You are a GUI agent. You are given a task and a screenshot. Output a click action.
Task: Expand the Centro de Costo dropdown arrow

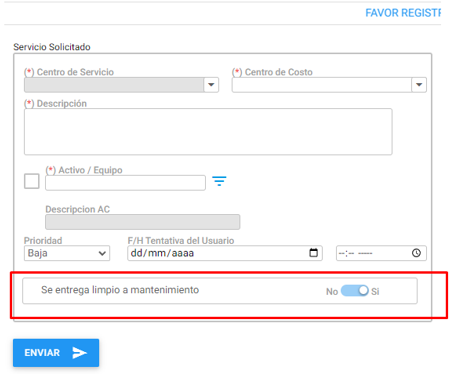pos(419,85)
